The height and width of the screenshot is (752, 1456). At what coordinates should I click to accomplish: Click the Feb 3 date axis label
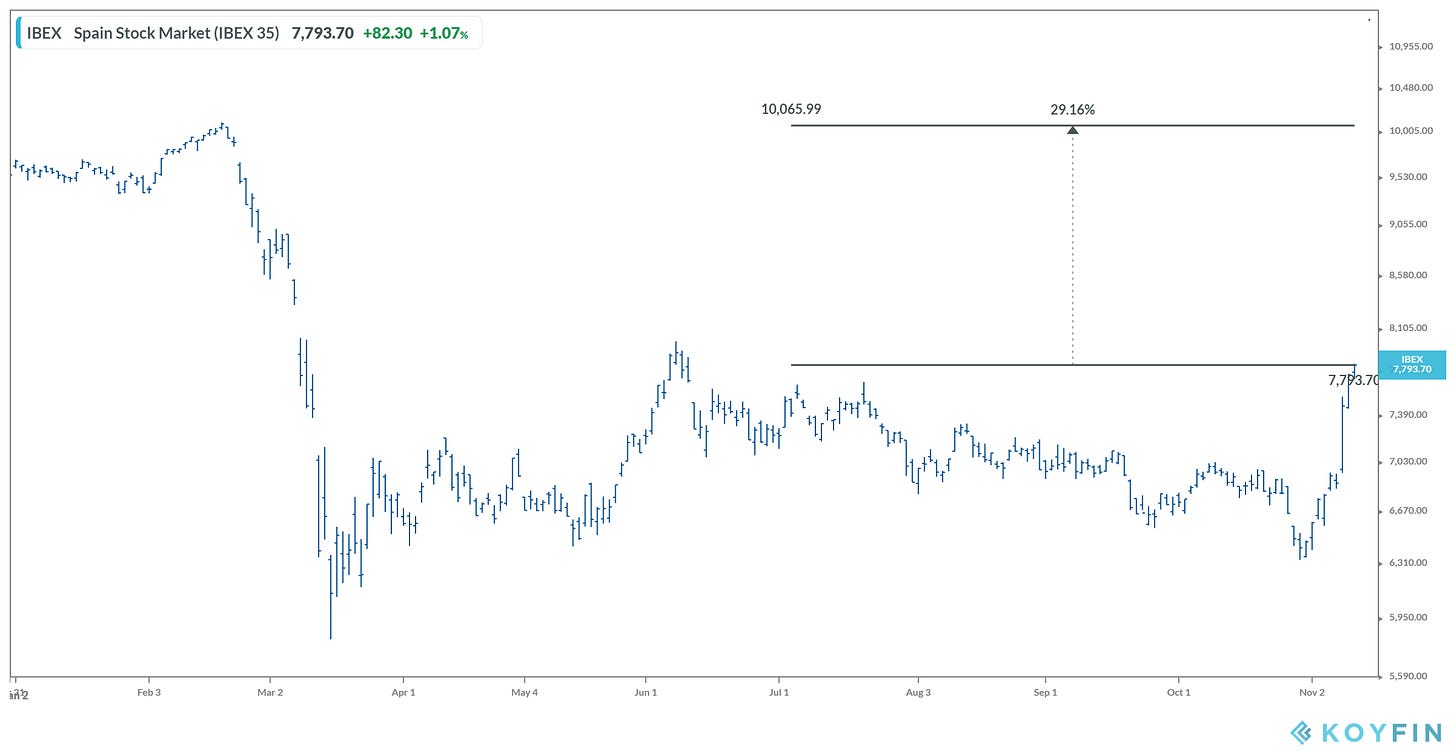click(x=147, y=691)
